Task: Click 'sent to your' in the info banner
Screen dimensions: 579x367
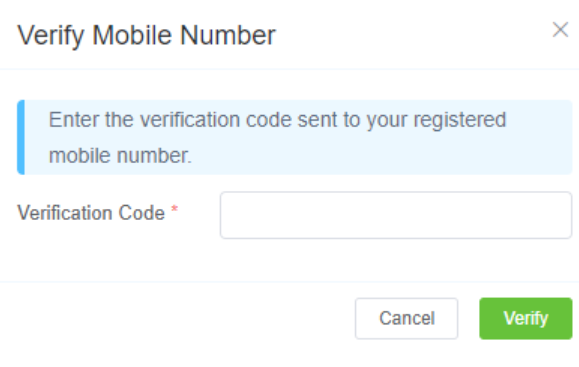Action: 352,120
